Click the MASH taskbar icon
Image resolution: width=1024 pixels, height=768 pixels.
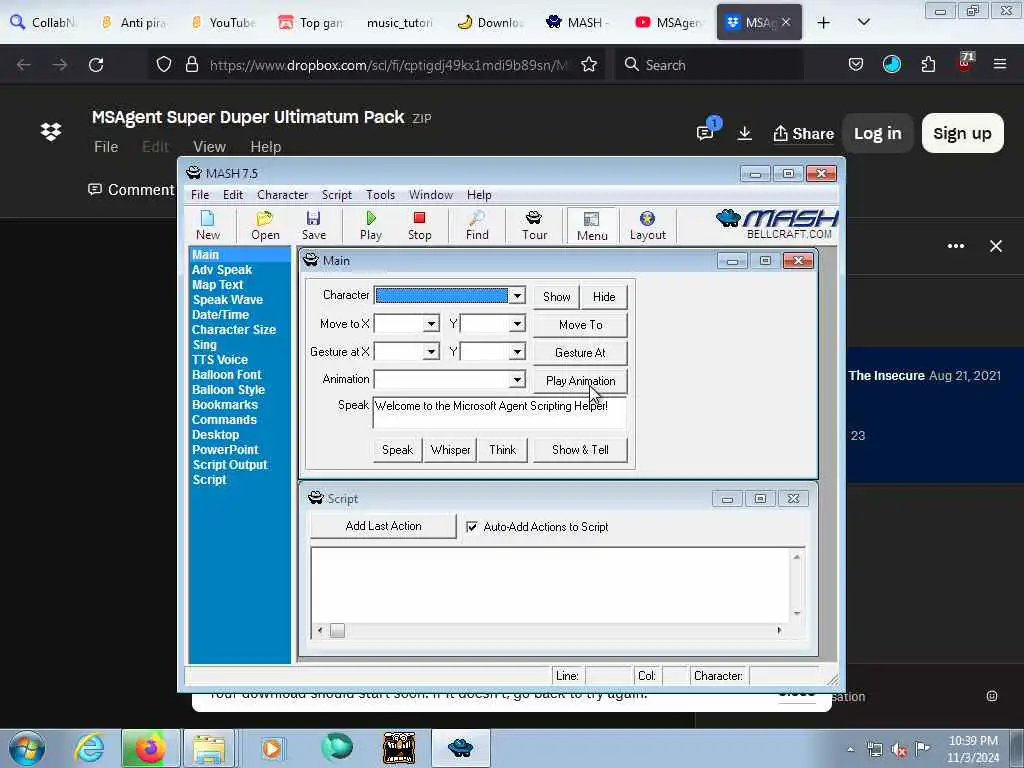click(x=460, y=748)
